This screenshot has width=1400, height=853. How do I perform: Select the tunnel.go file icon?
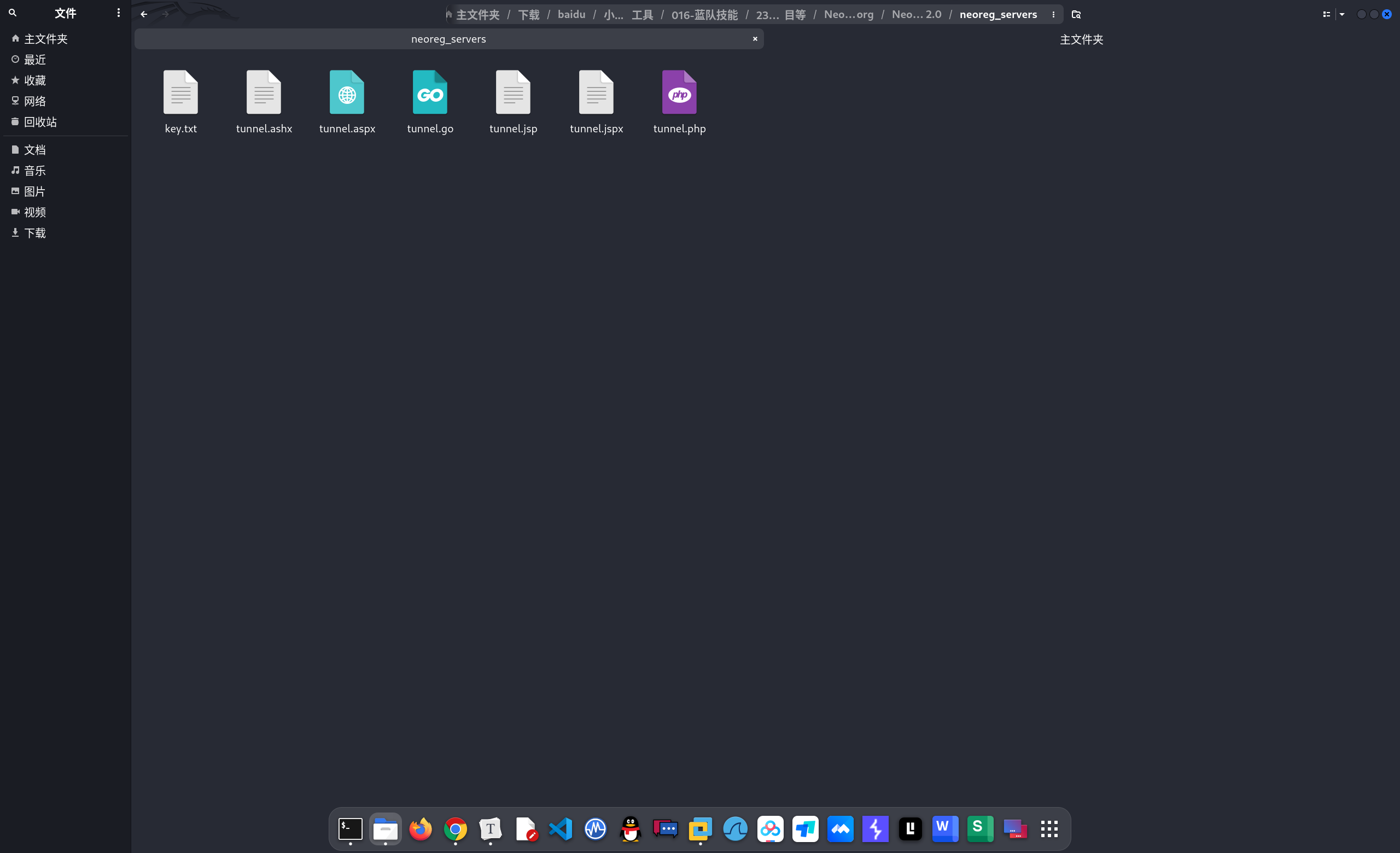430,92
